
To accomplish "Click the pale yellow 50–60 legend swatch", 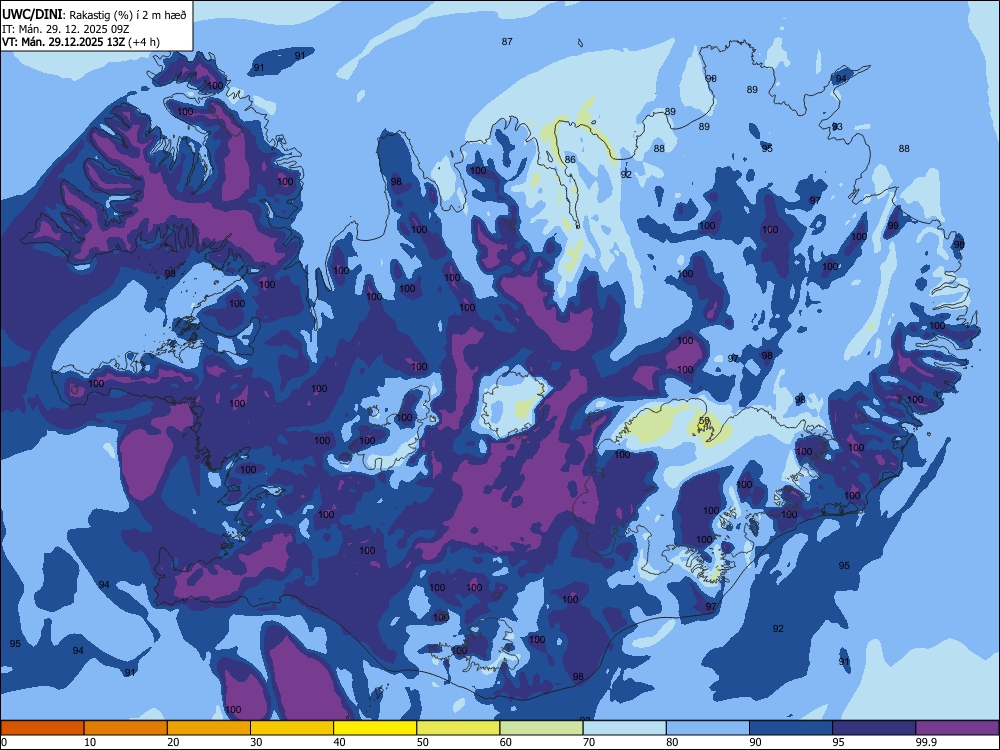I will (458, 728).
